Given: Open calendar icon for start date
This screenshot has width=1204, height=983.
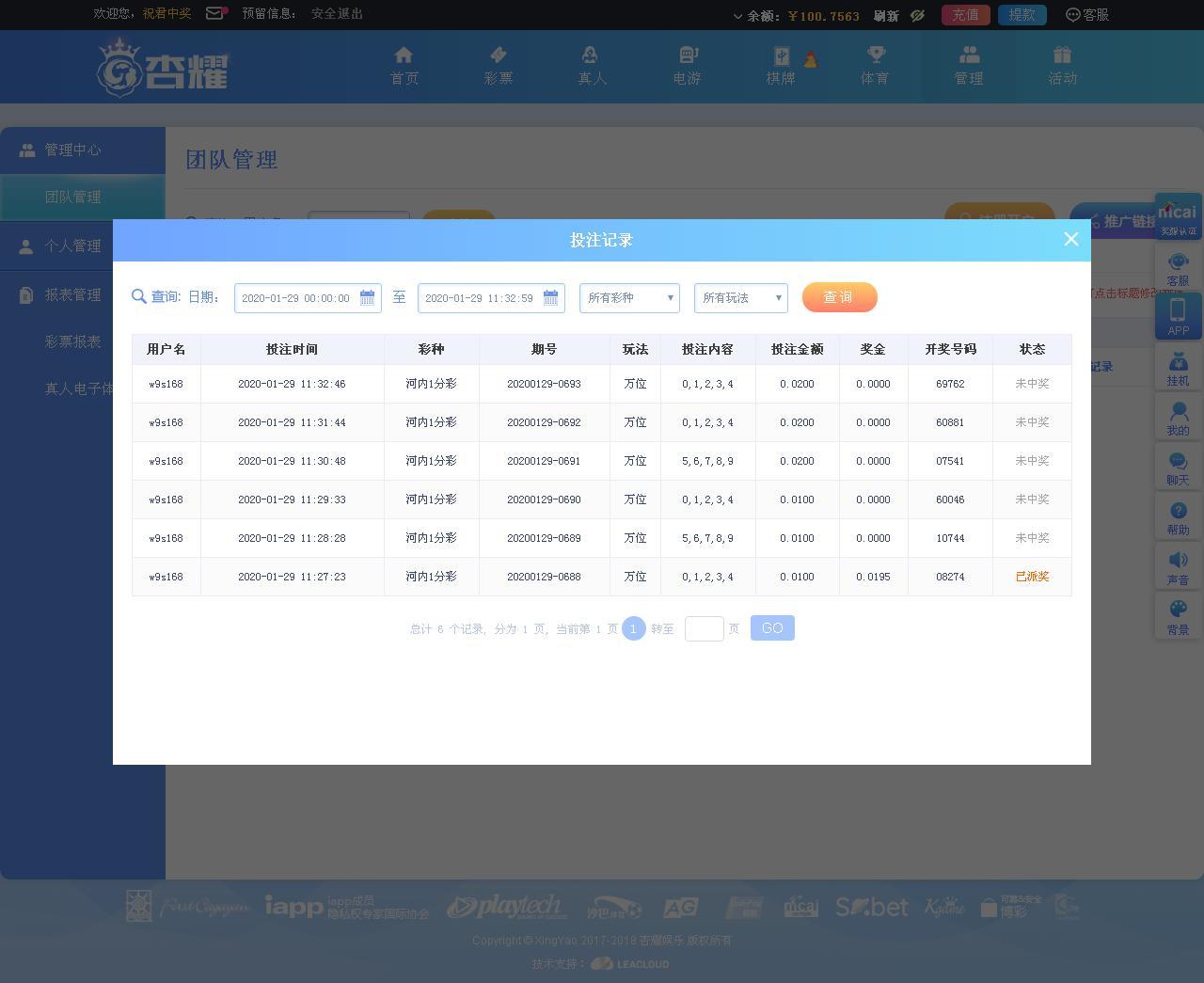Looking at the screenshot, I should point(367,297).
